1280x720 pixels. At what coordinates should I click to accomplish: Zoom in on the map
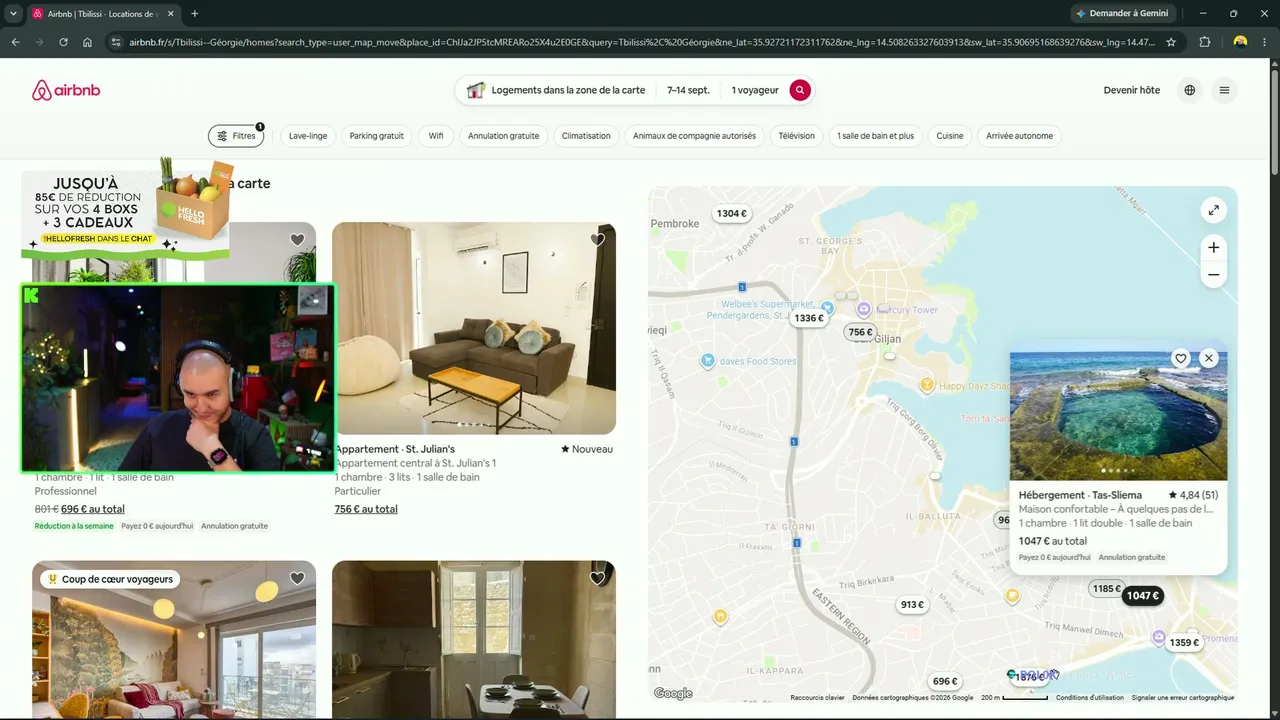pos(1213,247)
